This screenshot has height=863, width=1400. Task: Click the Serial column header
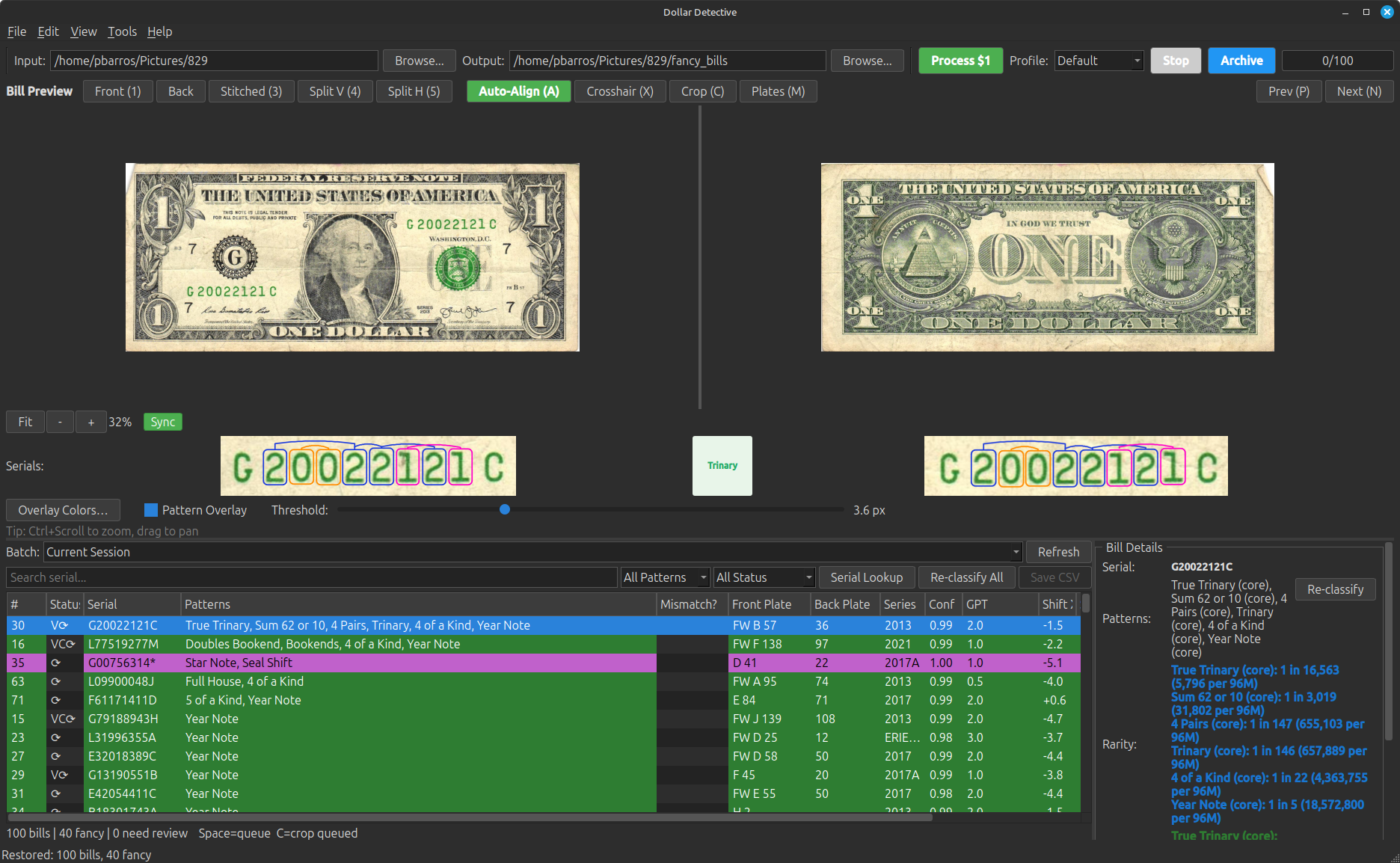click(132, 604)
